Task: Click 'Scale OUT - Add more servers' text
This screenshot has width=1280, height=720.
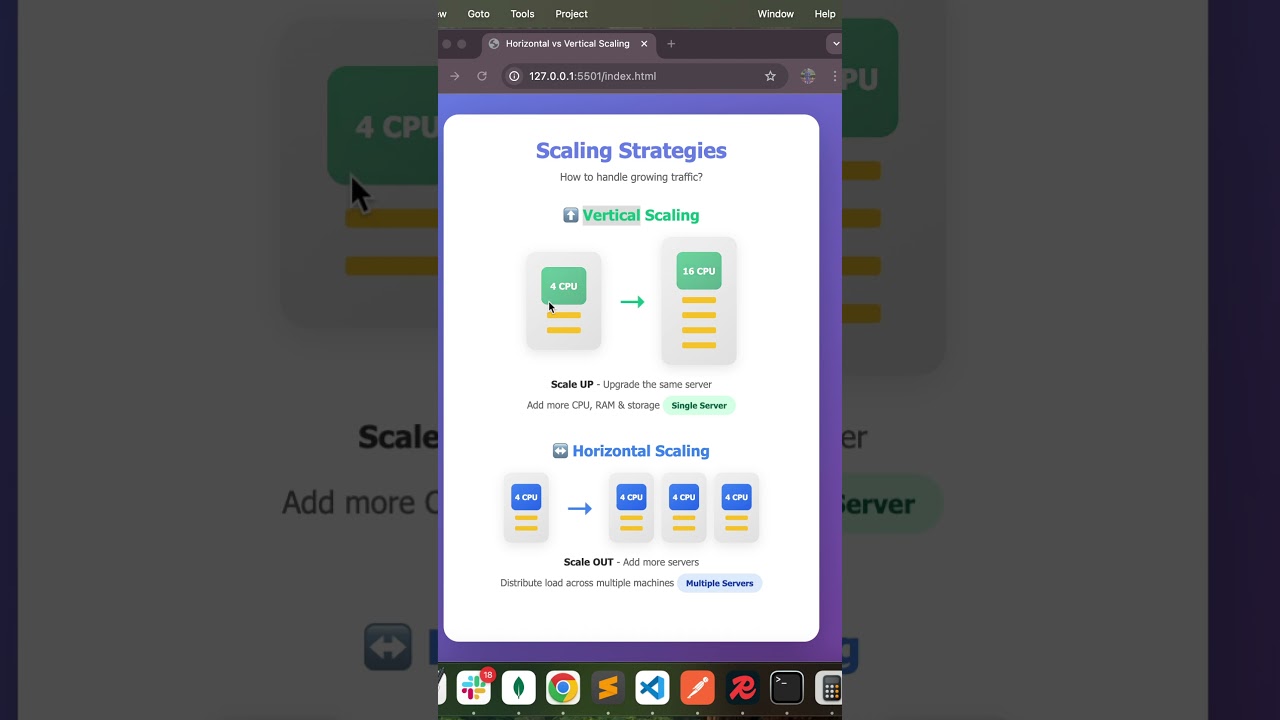Action: pyautogui.click(x=631, y=562)
